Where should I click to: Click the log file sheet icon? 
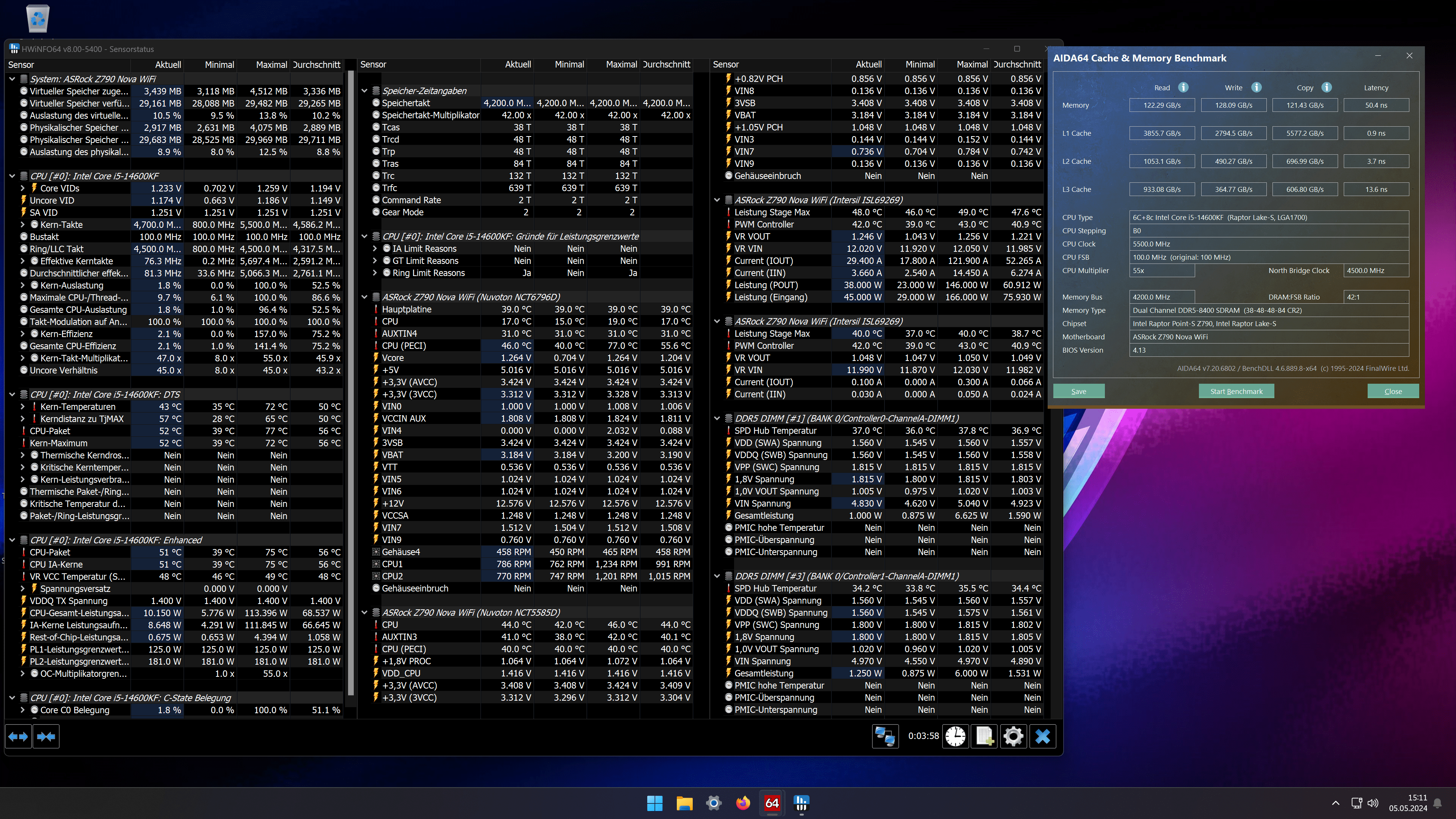984,736
